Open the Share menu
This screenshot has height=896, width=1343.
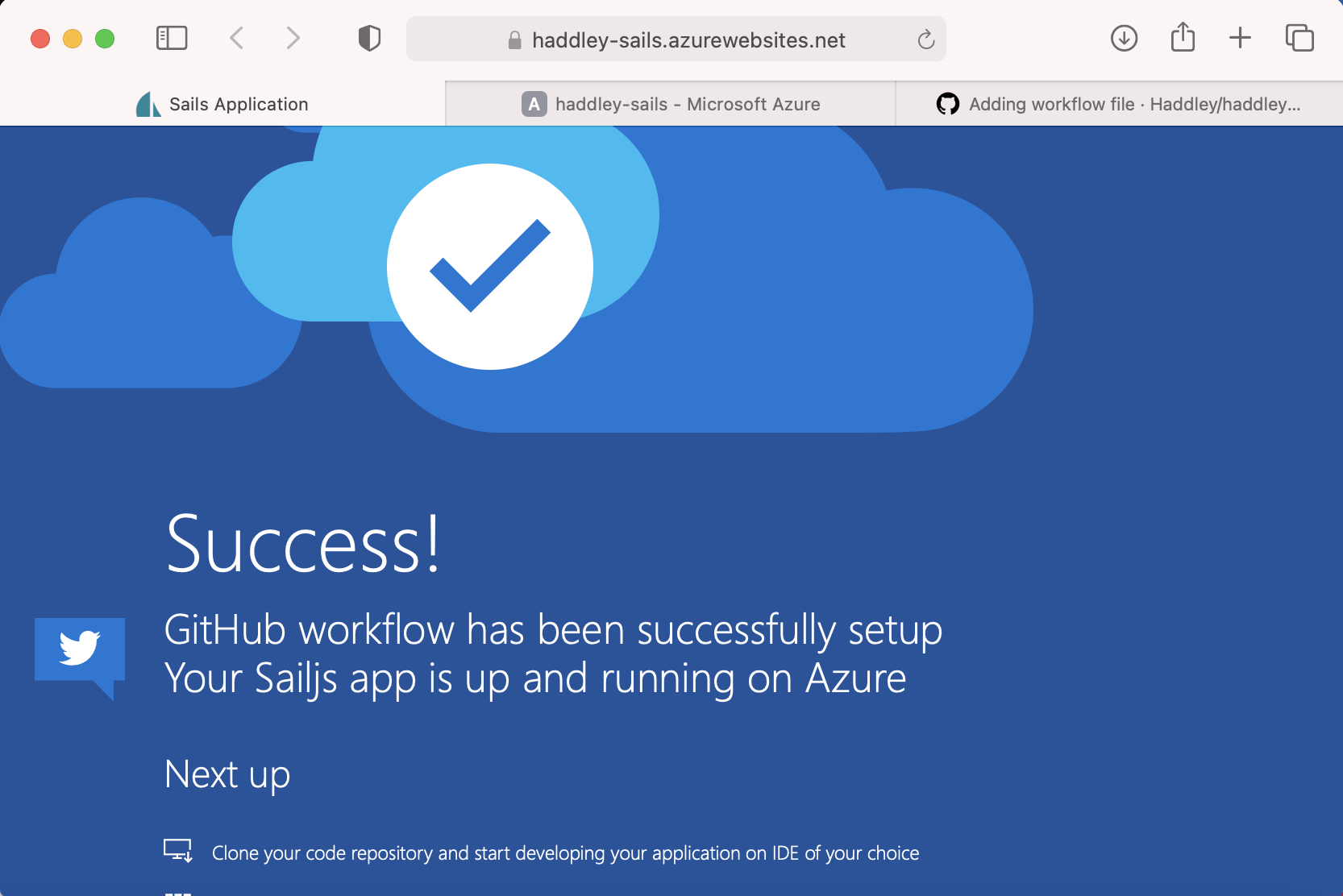click(x=1183, y=37)
